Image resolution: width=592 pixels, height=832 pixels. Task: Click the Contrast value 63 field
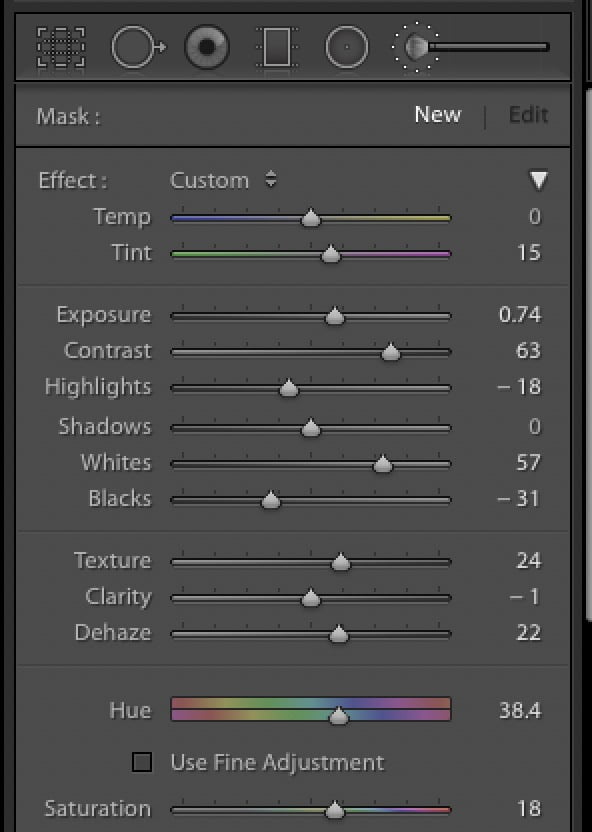[528, 351]
